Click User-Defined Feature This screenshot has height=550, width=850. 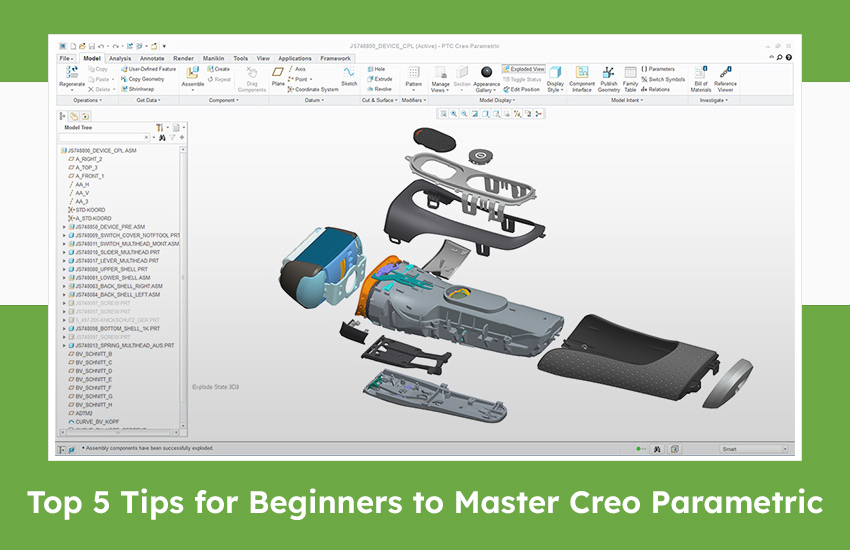click(149, 69)
